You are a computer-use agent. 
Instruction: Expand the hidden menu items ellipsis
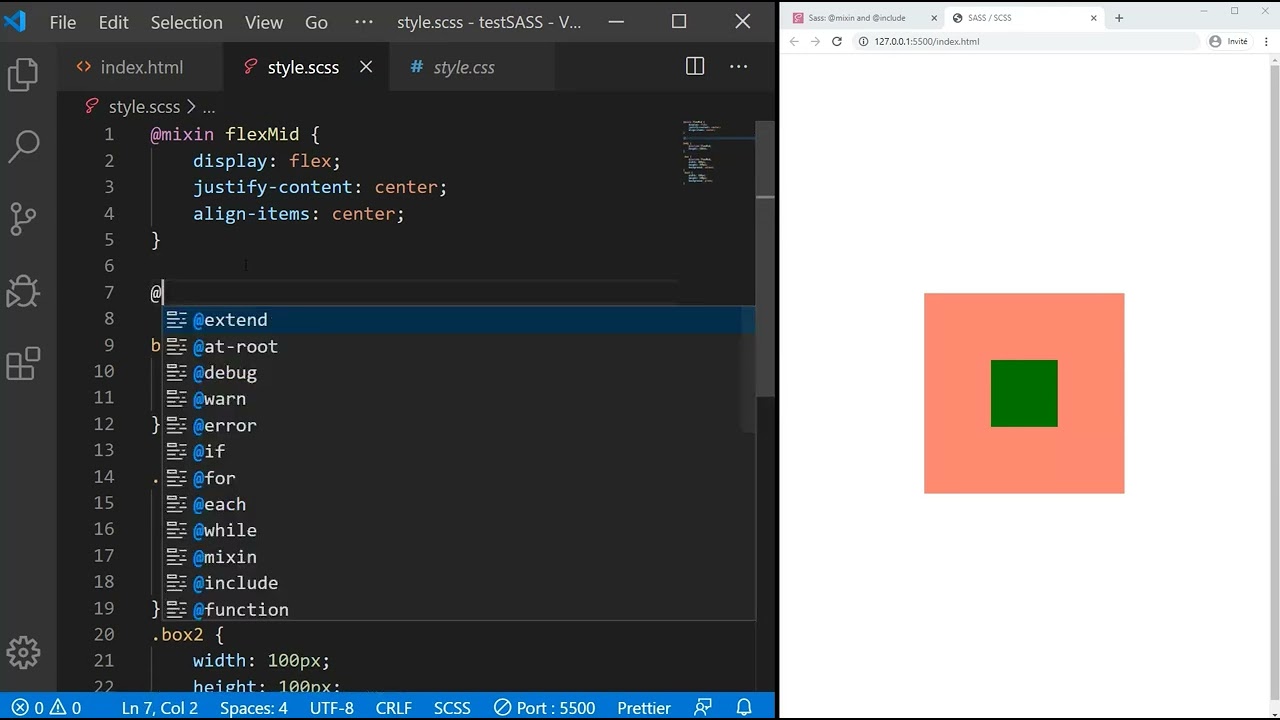tap(364, 21)
